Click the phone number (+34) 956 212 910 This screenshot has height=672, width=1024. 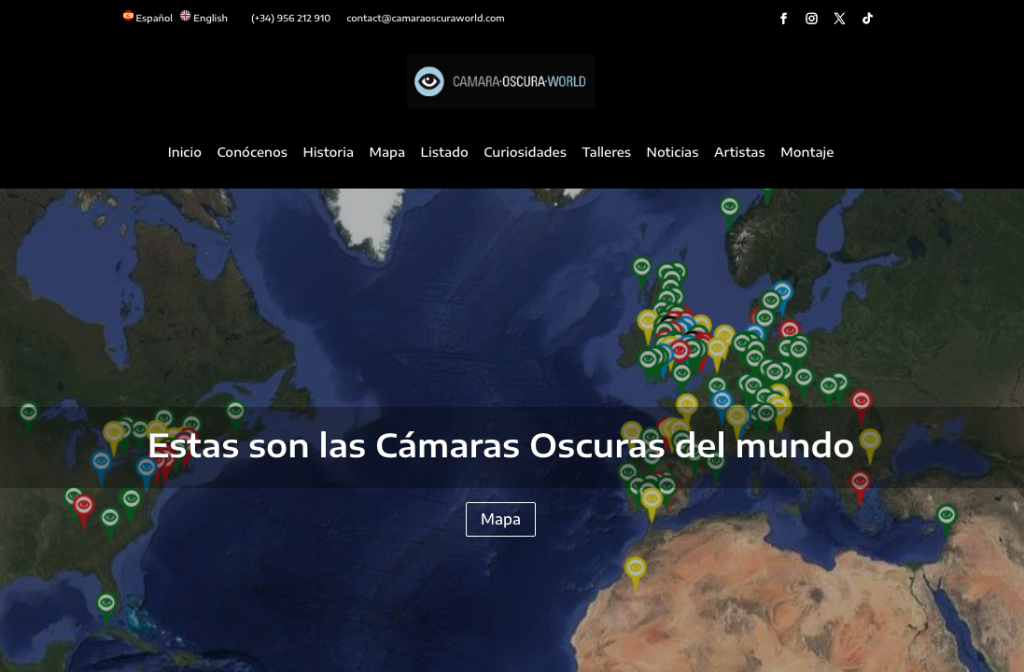(x=290, y=18)
